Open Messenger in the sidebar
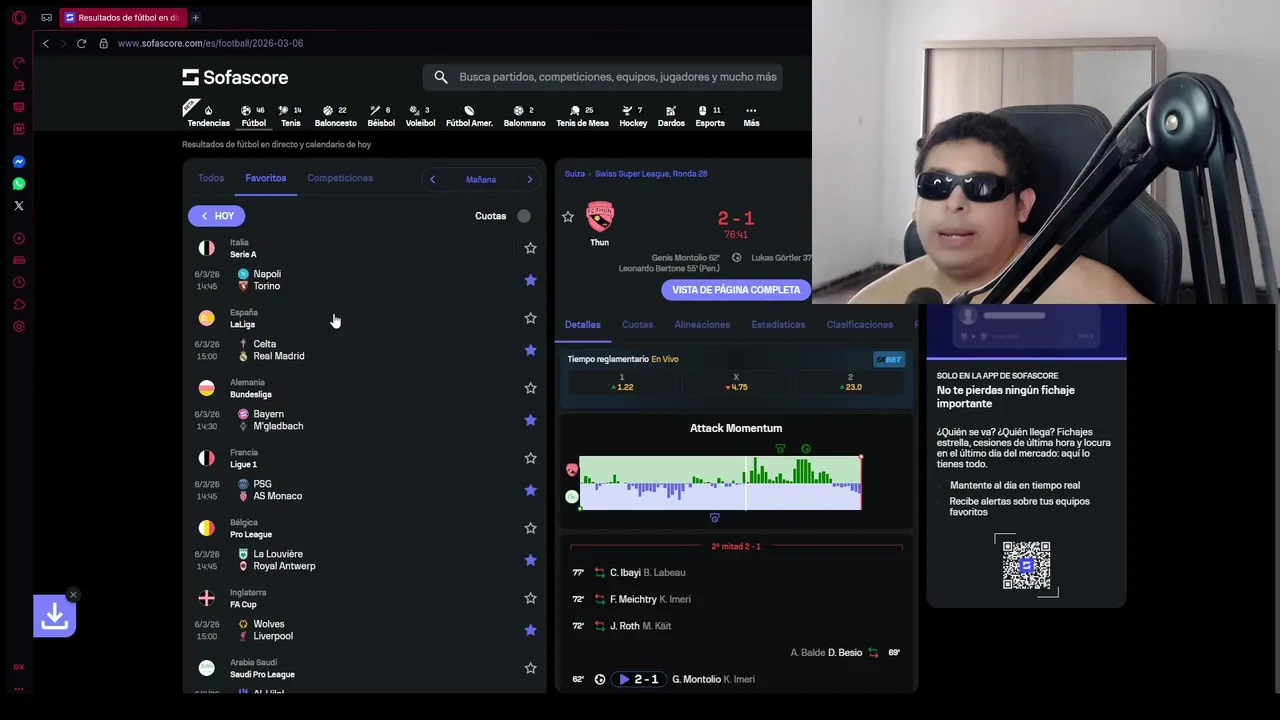 coord(18,161)
